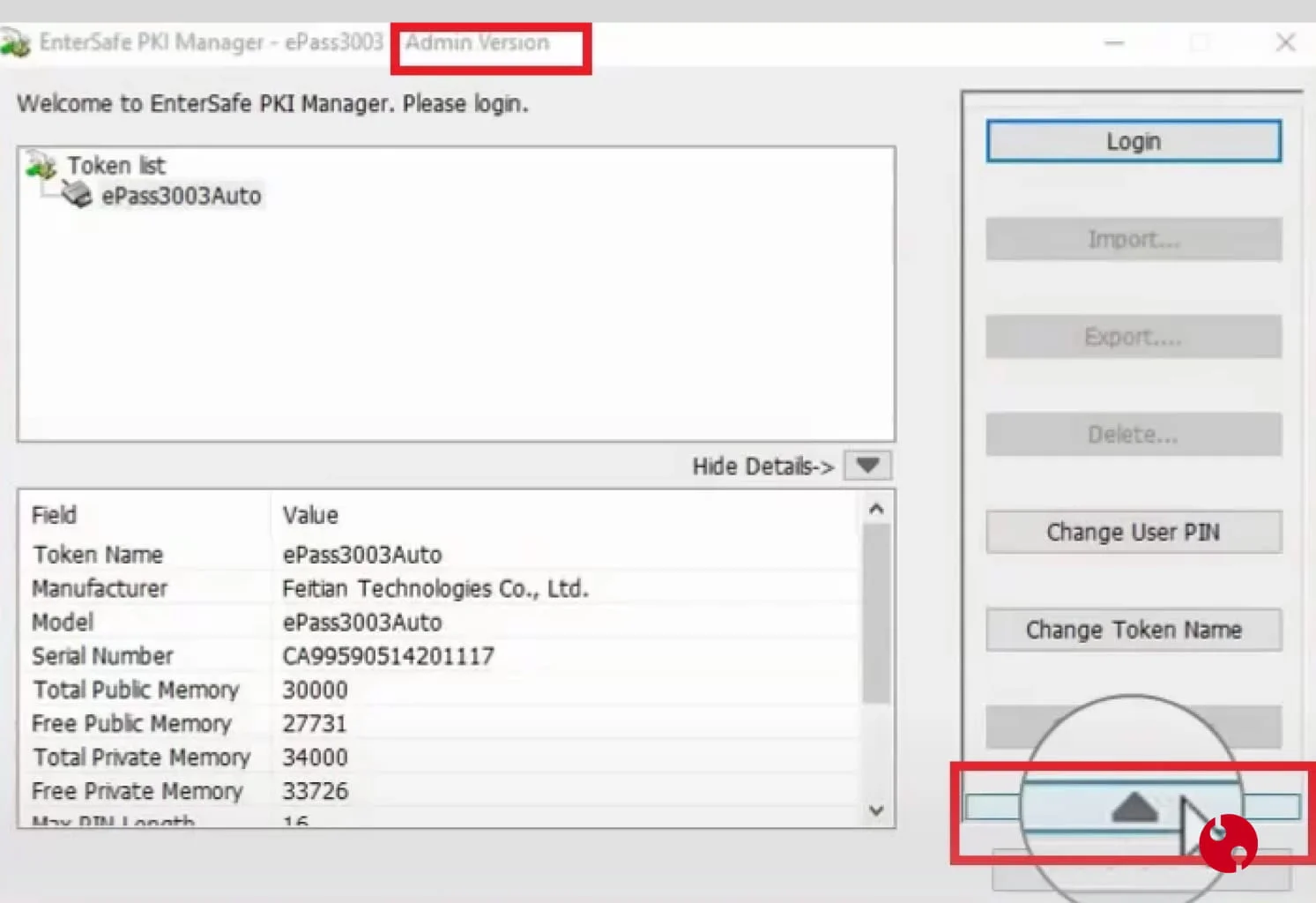Image resolution: width=1316 pixels, height=903 pixels.
Task: Click the details list scrollbar thumb
Action: [x=876, y=613]
